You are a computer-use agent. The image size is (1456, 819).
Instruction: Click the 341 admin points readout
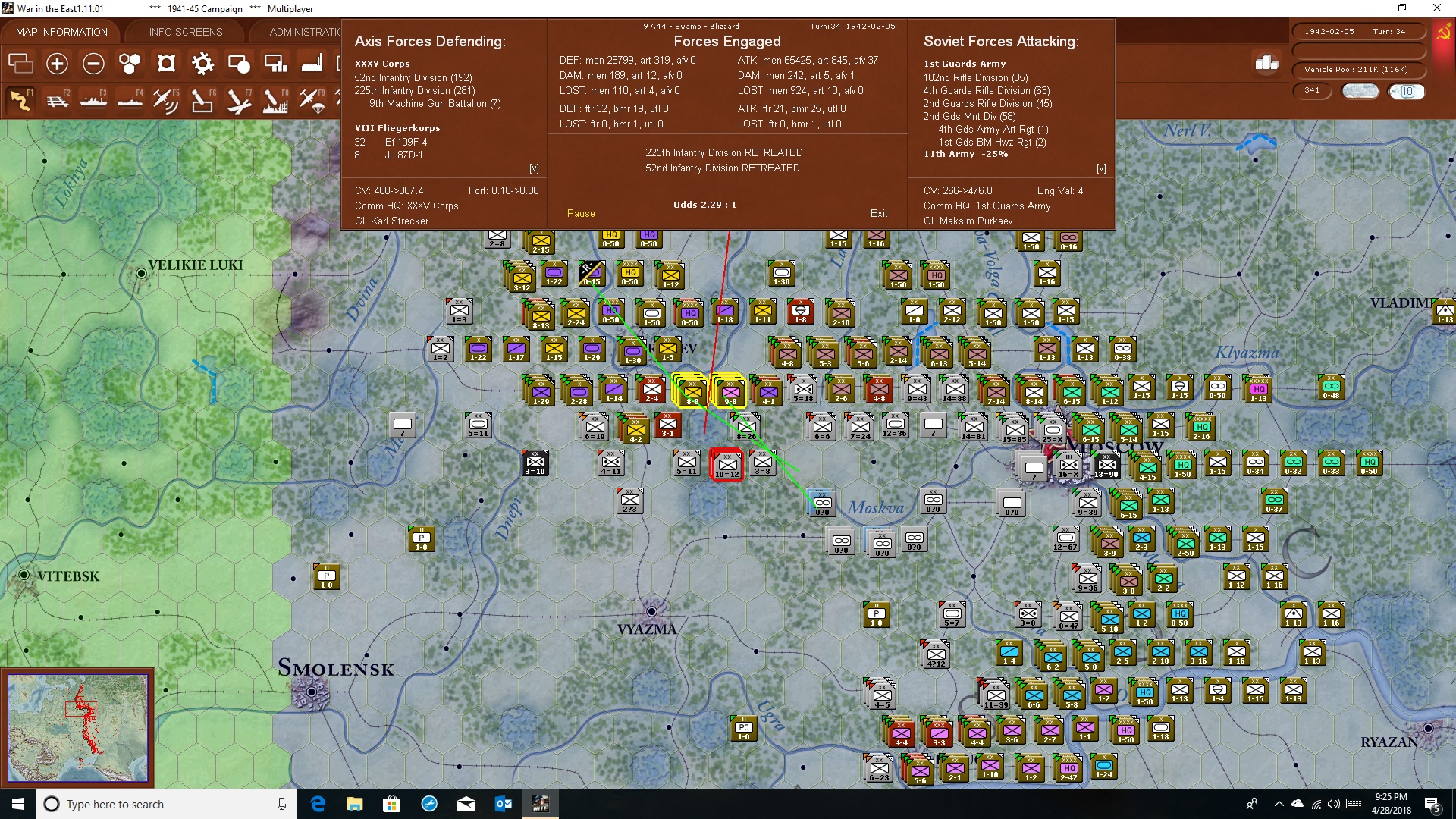pos(1312,90)
